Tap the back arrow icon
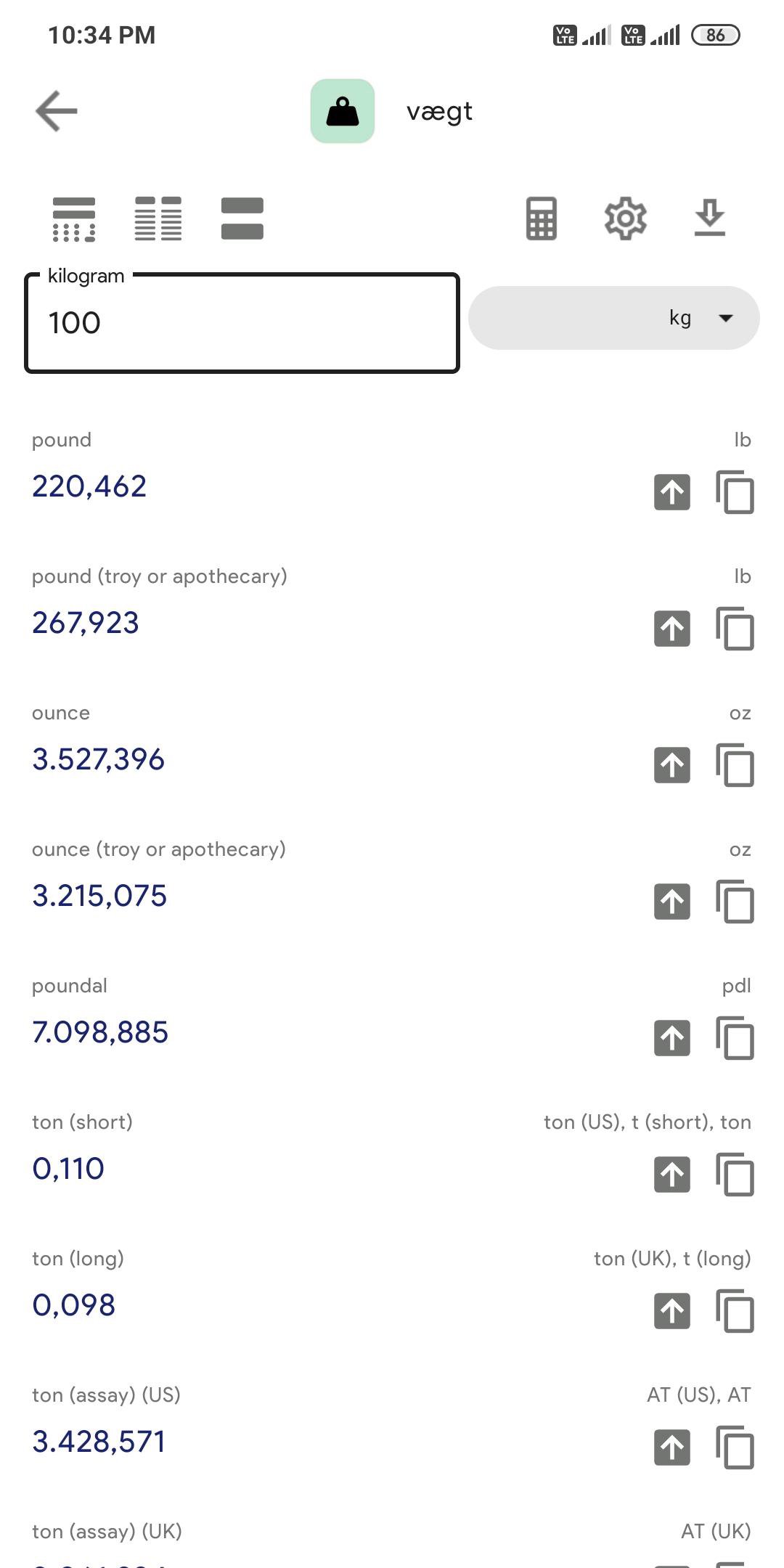The width and height of the screenshot is (784, 1568). tap(57, 111)
